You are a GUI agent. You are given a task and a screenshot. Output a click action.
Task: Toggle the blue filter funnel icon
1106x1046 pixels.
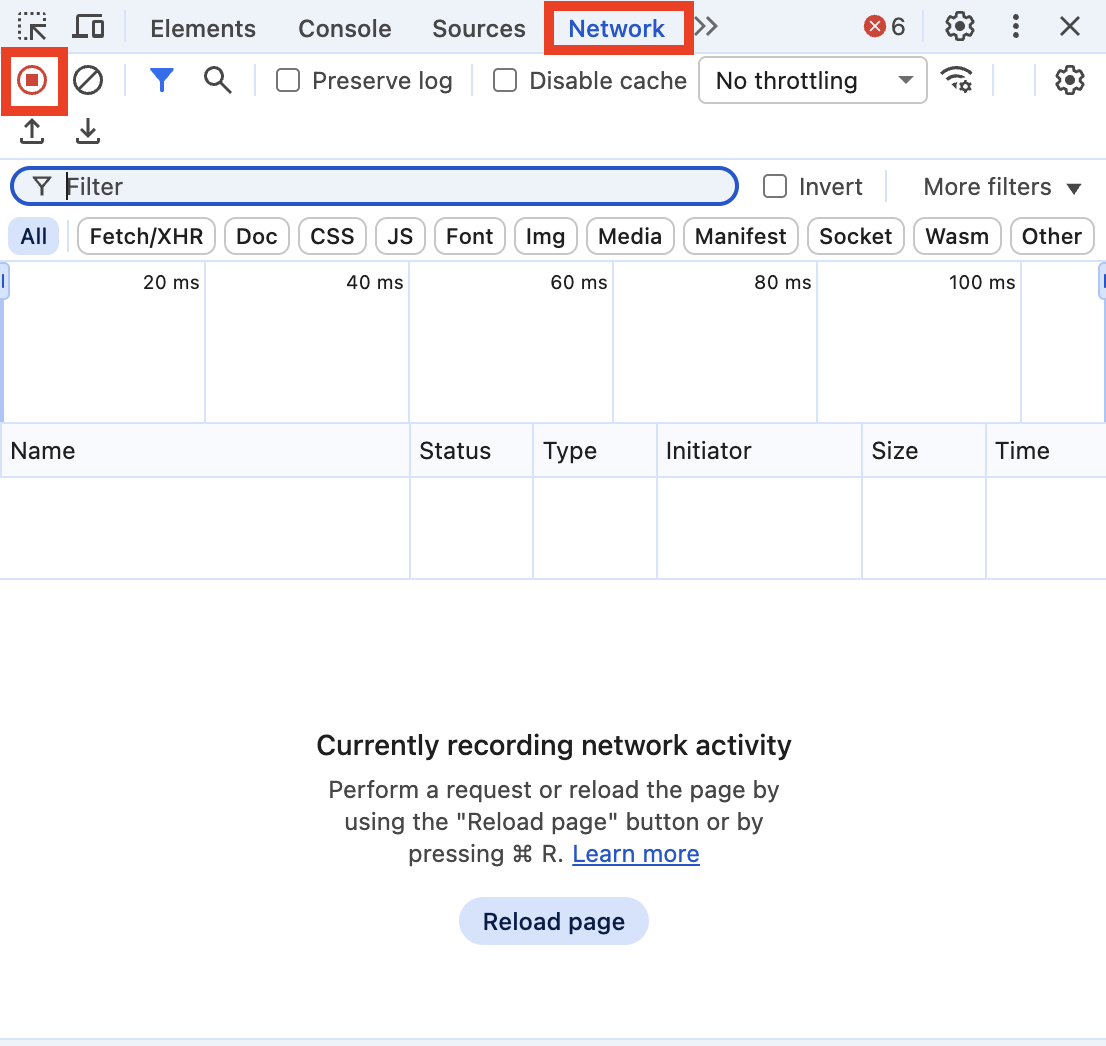click(162, 80)
